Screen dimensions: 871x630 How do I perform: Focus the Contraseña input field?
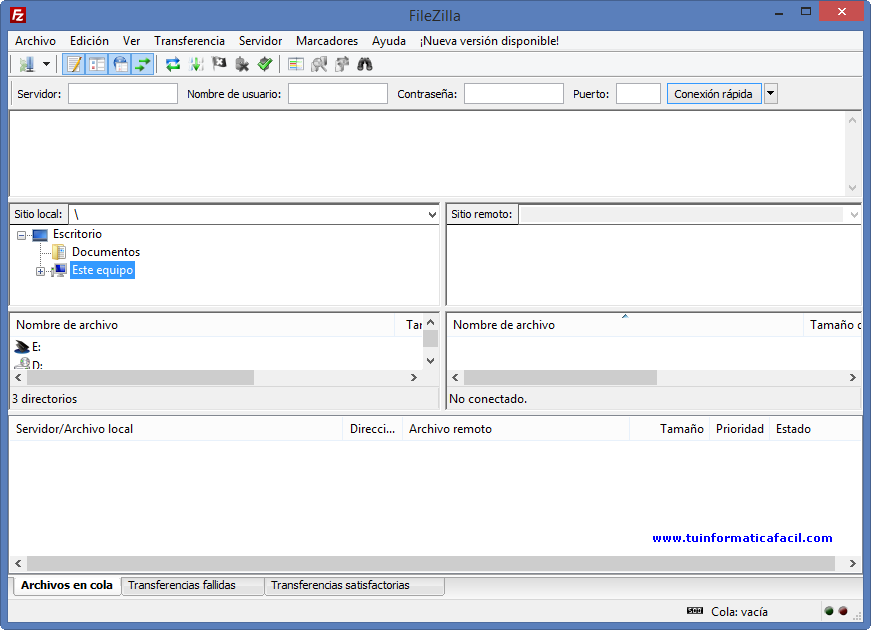pyautogui.click(x=514, y=94)
